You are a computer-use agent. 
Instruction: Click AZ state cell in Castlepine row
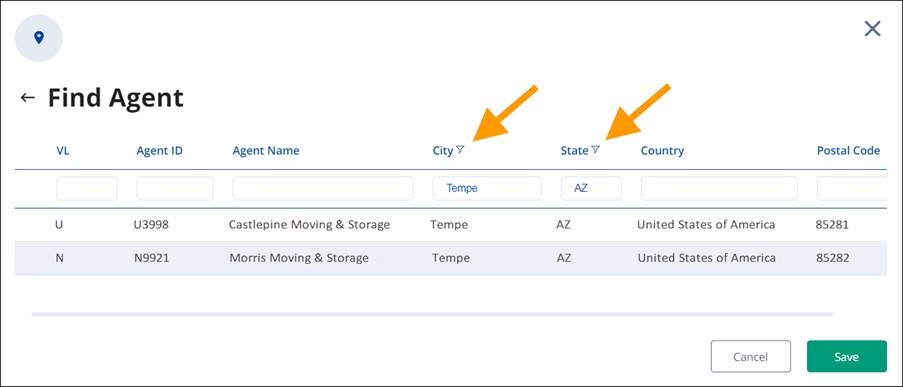(564, 225)
